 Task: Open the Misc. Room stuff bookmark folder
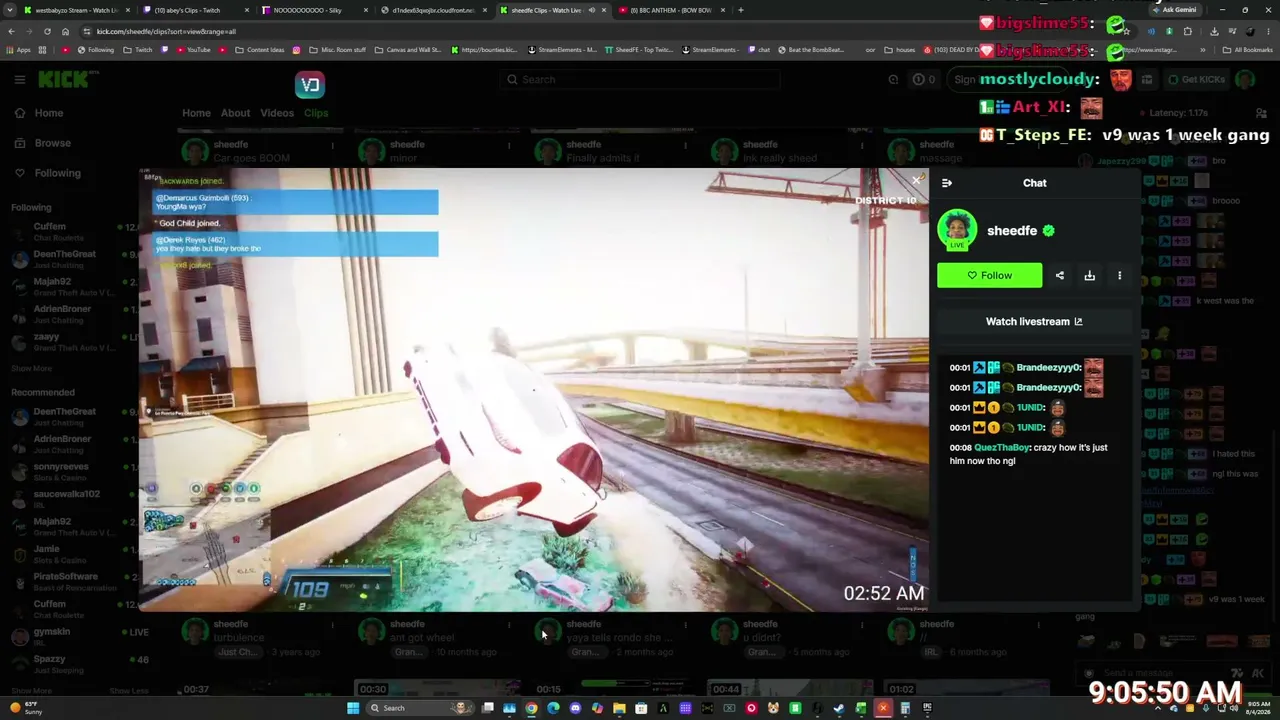click(x=338, y=50)
